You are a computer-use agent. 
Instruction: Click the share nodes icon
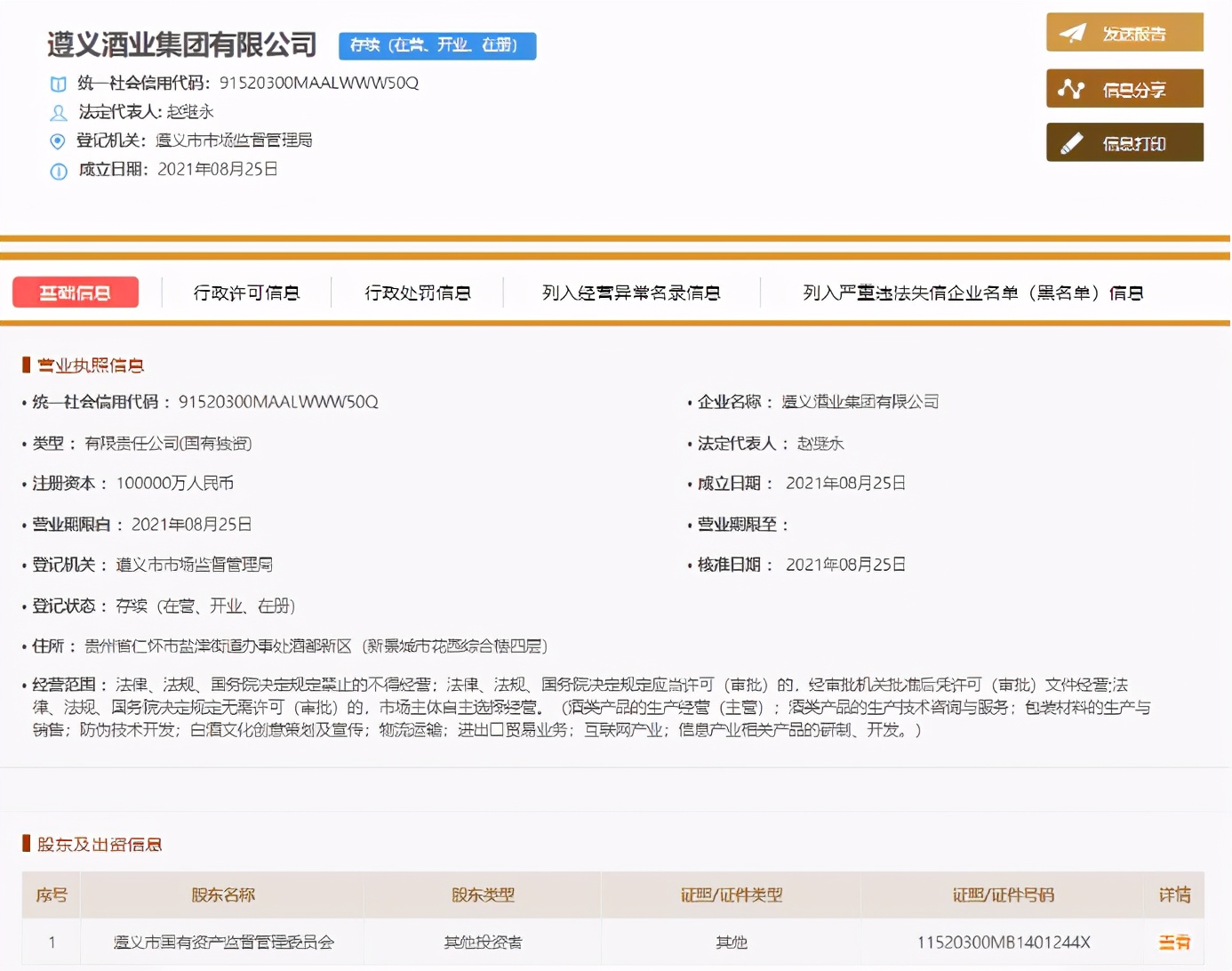point(1071,89)
